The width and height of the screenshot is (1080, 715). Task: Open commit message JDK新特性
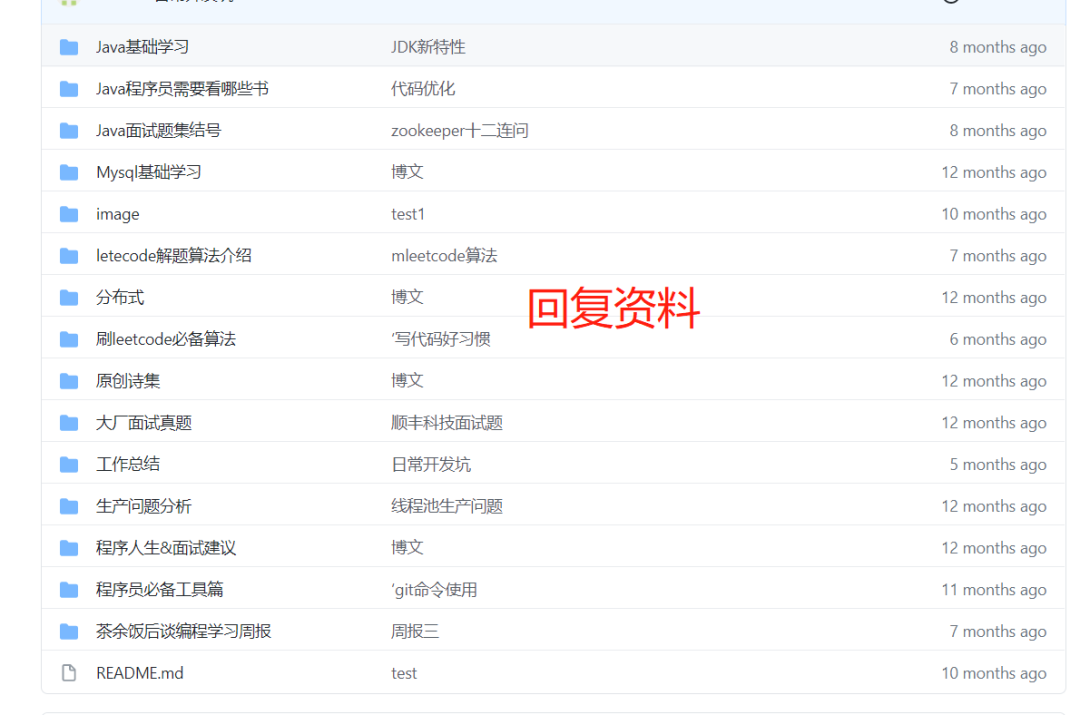(x=428, y=47)
